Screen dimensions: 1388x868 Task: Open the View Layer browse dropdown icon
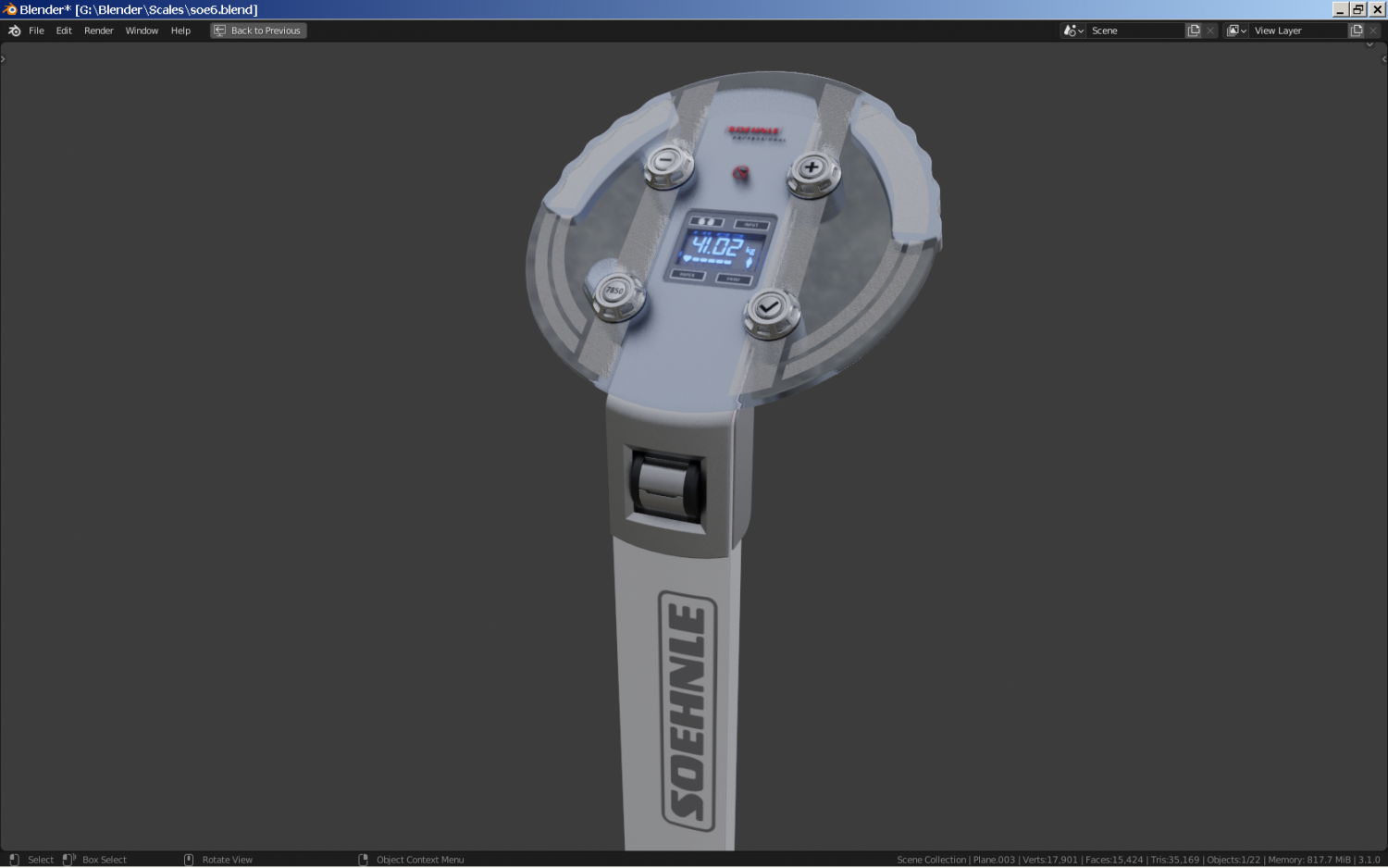[1236, 31]
